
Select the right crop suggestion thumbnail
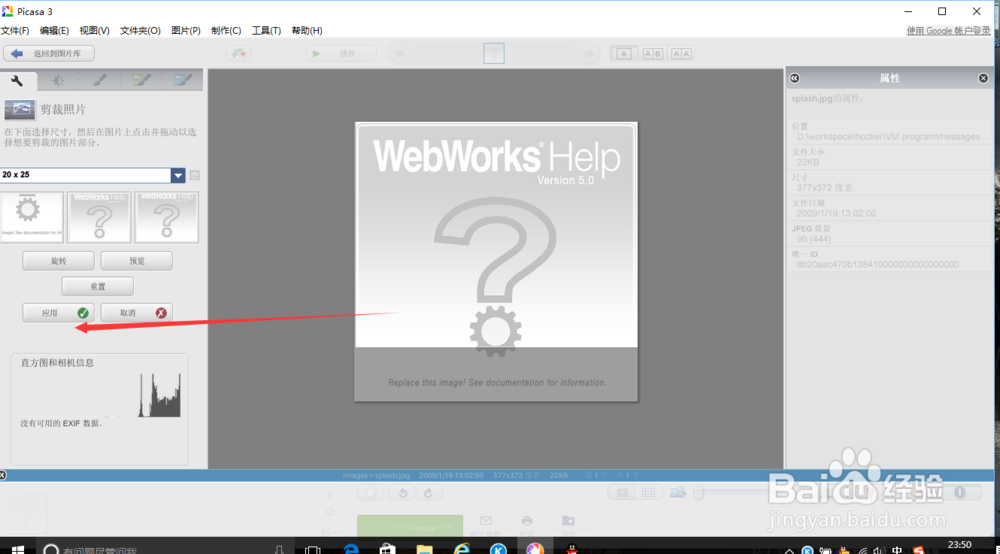point(166,217)
